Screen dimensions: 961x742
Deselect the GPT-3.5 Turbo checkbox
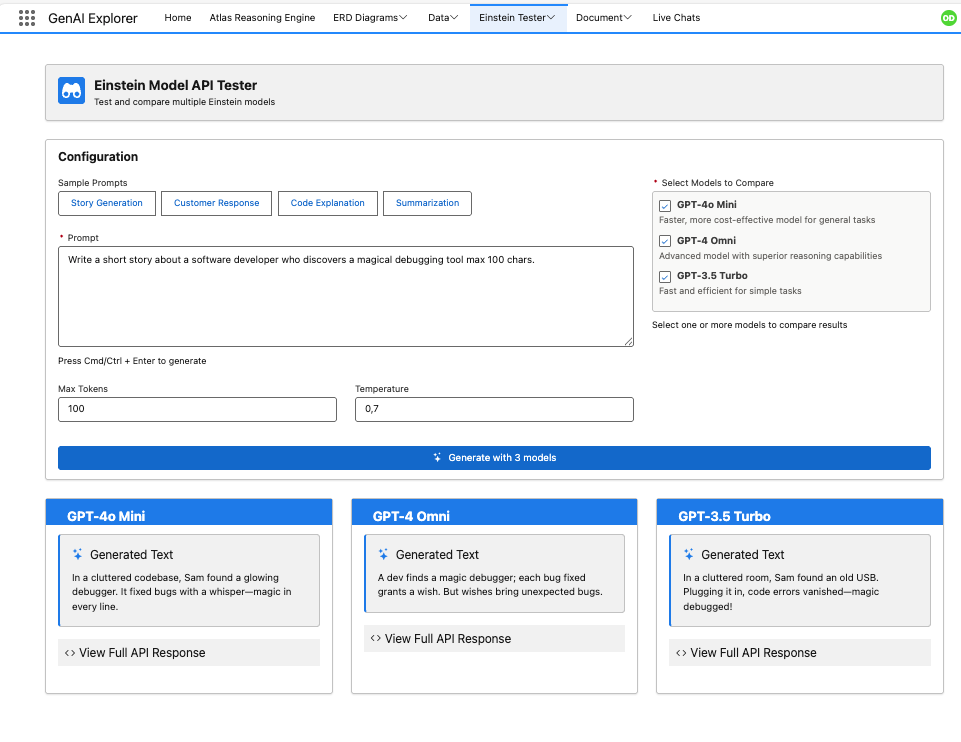coord(665,276)
